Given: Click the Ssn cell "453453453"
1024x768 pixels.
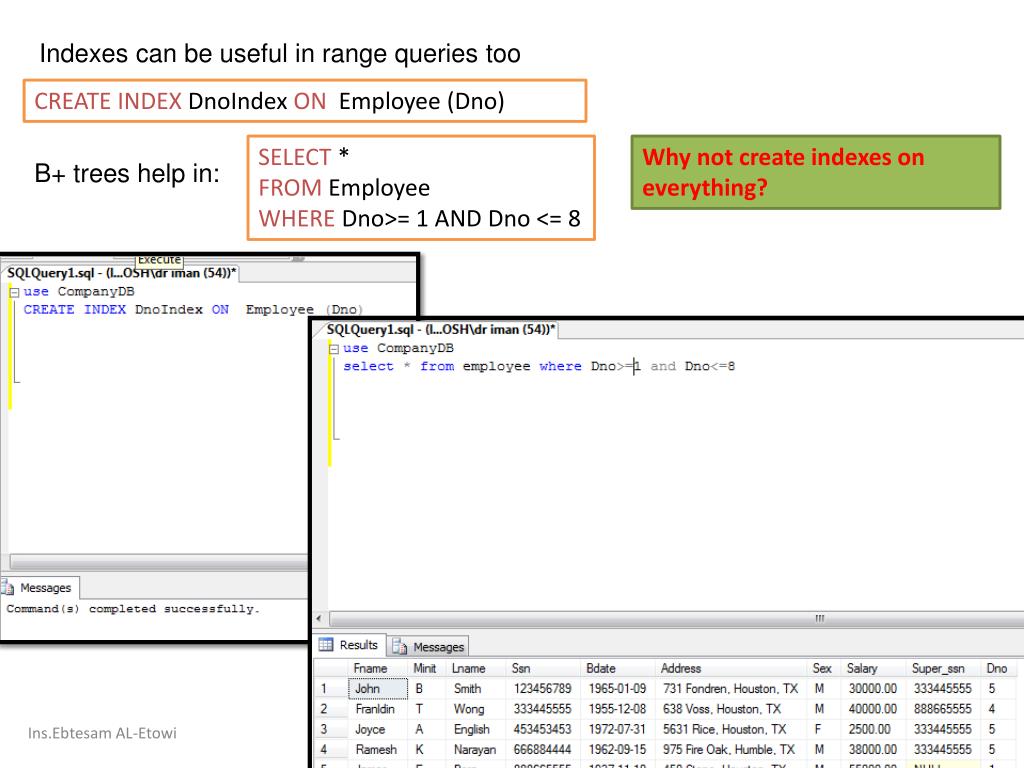Looking at the screenshot, I should (x=543, y=729).
